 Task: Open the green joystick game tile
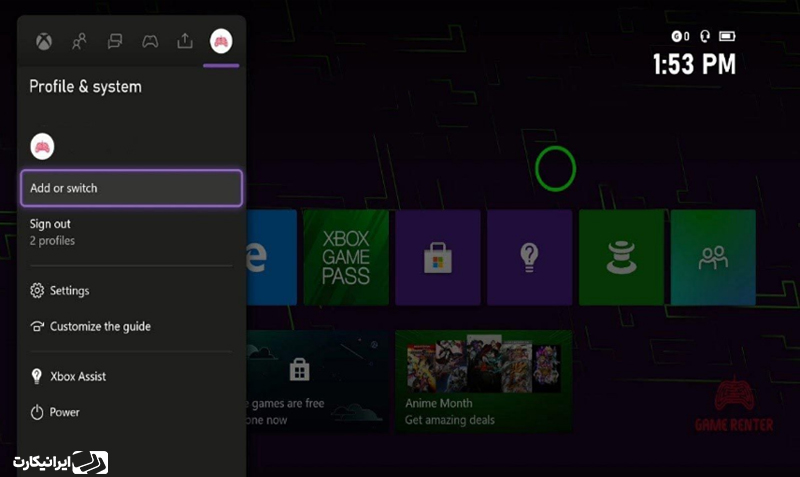click(x=621, y=257)
